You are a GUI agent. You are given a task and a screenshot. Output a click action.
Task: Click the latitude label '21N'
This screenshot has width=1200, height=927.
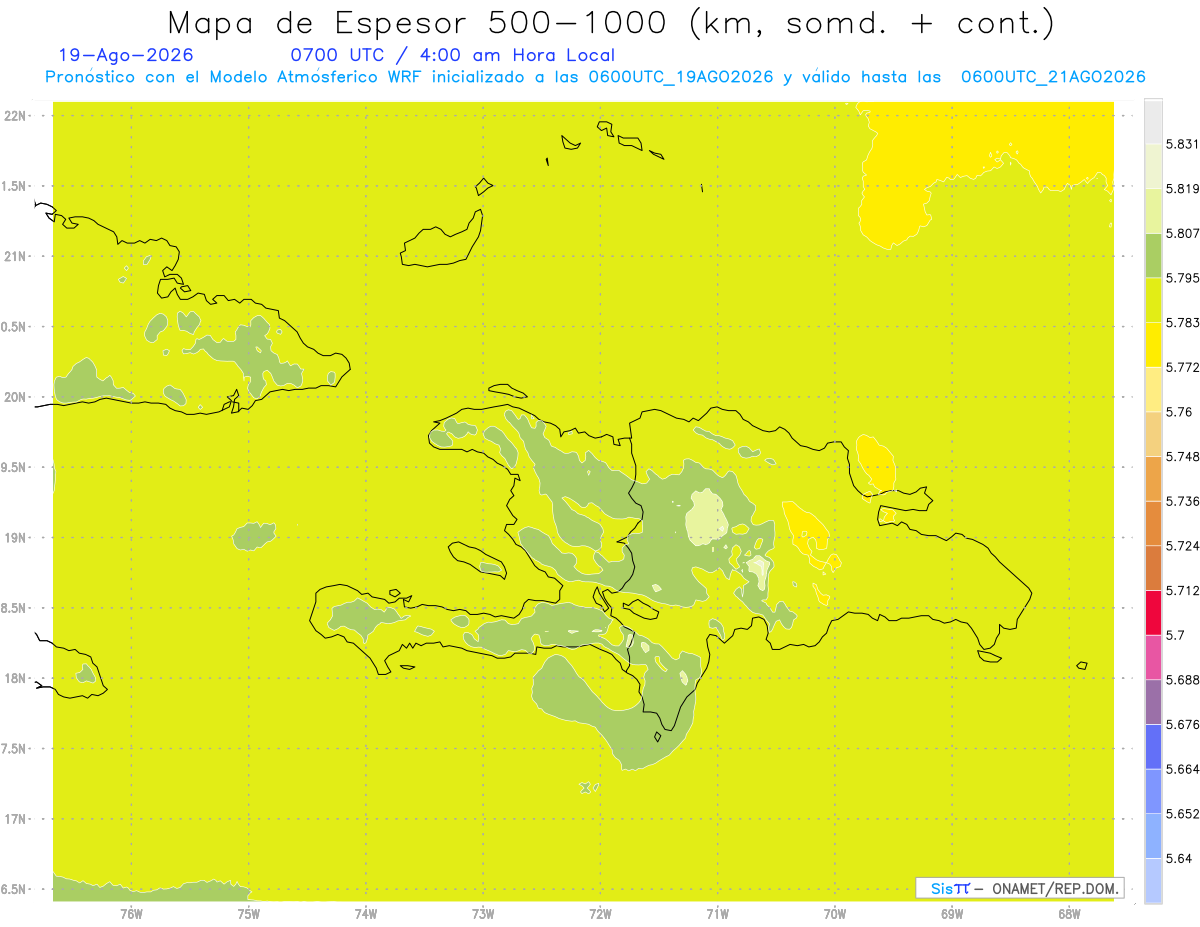15,256
